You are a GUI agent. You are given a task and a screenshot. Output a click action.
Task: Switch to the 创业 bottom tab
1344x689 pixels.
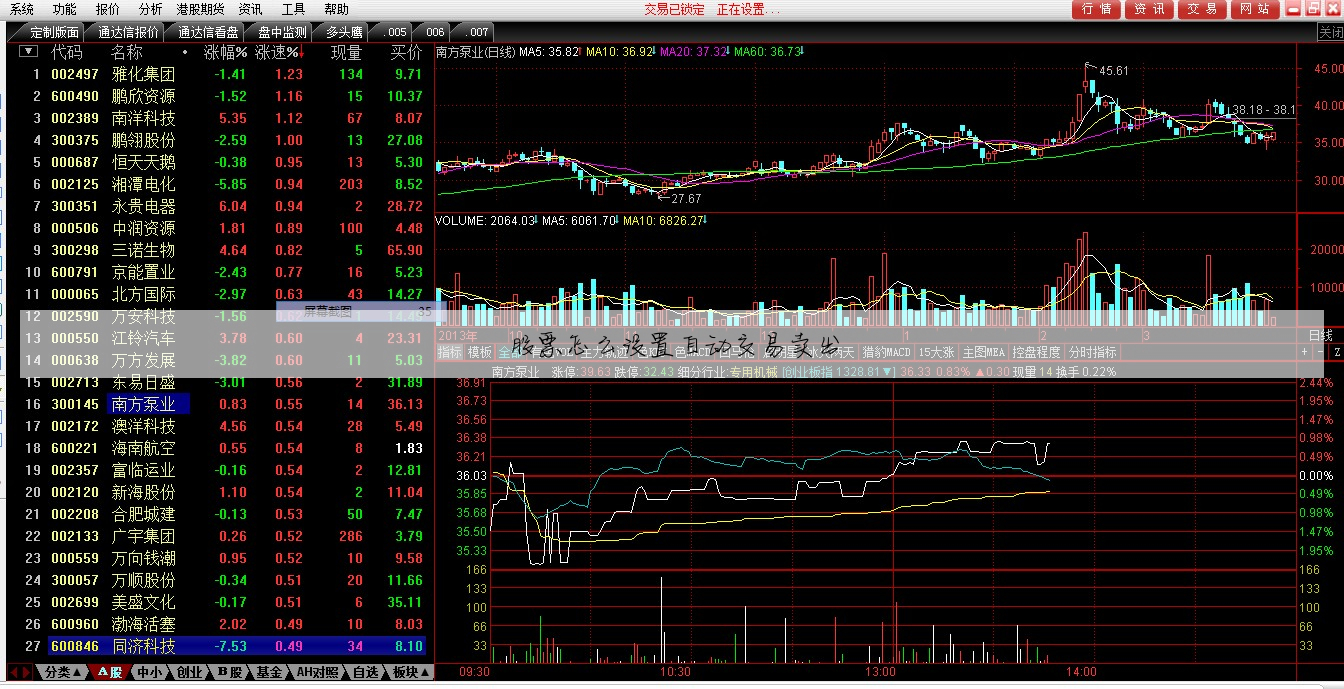click(x=190, y=672)
